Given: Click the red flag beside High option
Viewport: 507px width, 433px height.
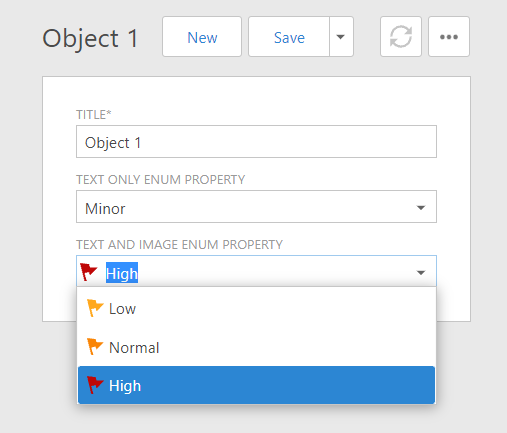Looking at the screenshot, I should [95, 385].
